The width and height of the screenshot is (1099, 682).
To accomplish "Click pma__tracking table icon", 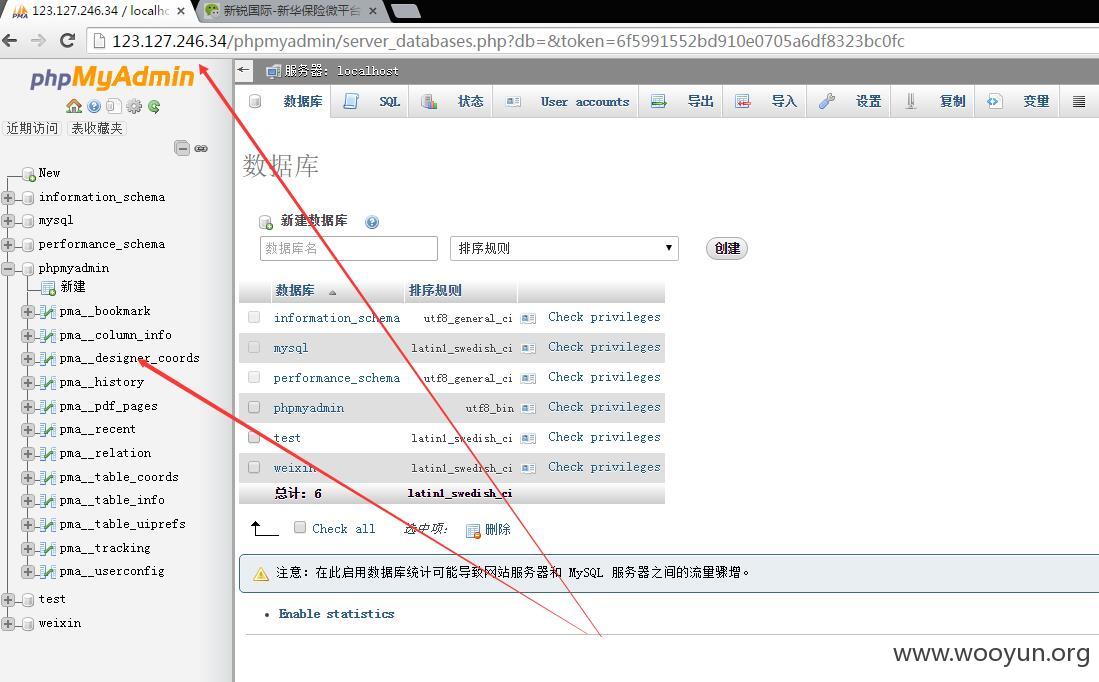I will coord(47,549).
